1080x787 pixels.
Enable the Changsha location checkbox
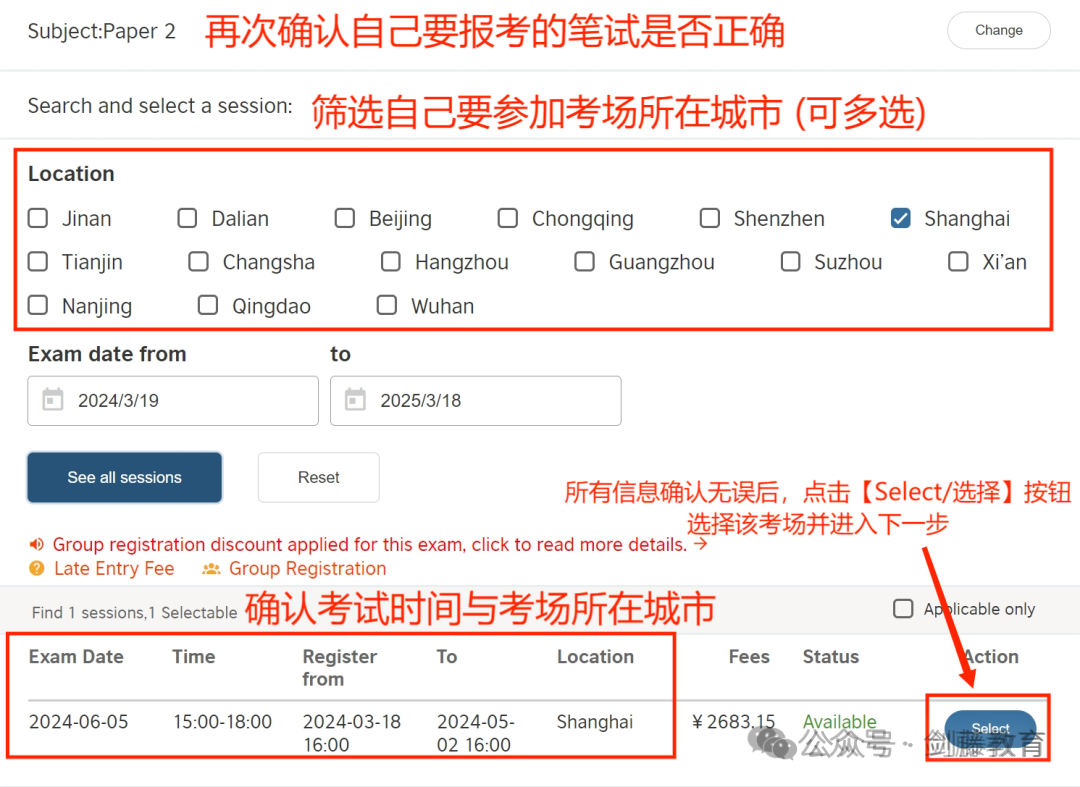198,262
